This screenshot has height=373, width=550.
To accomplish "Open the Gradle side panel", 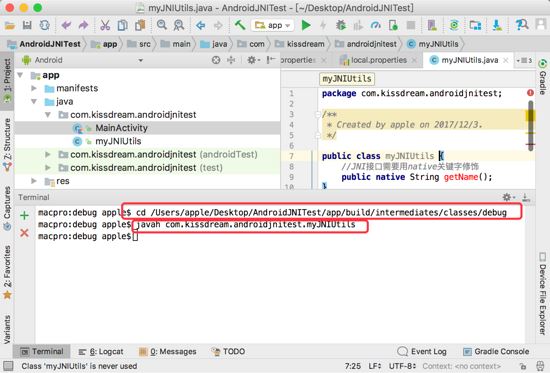I will coord(543,77).
